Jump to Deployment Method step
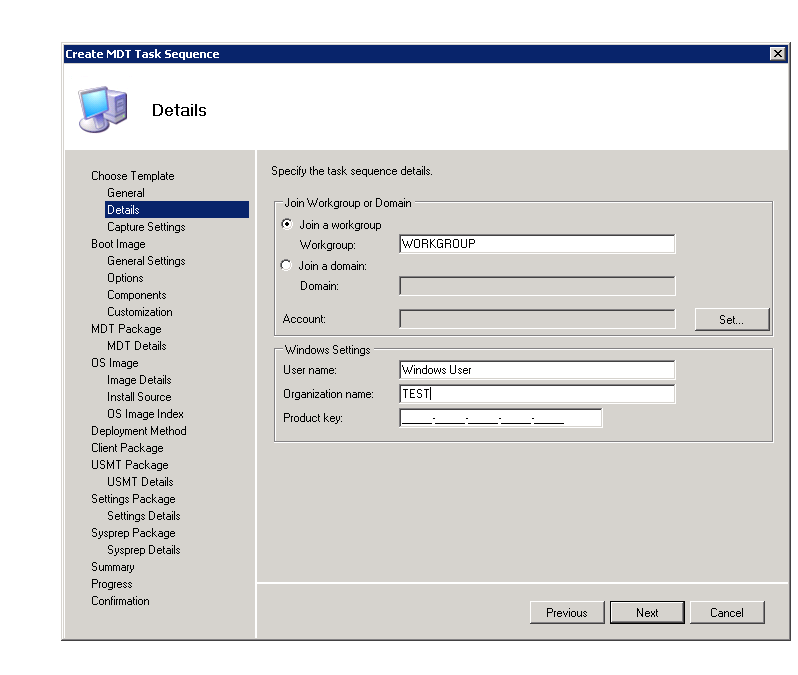 [138, 431]
